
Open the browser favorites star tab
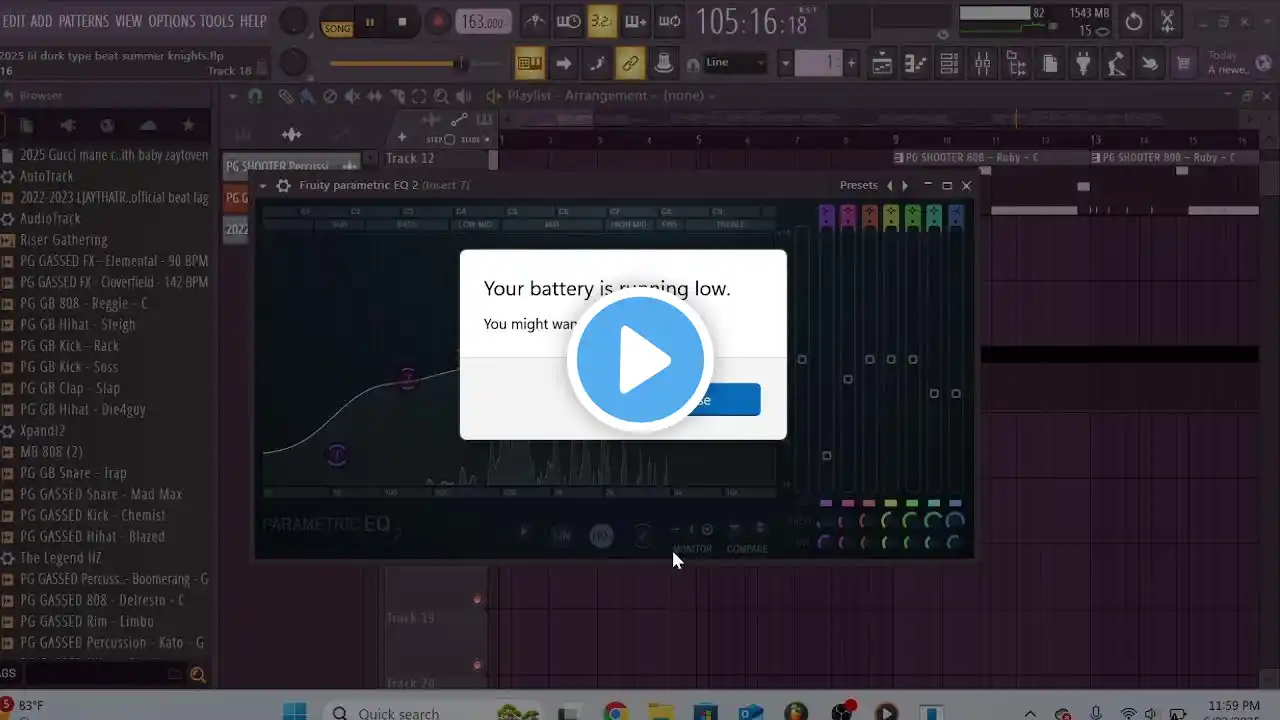pyautogui.click(x=188, y=126)
